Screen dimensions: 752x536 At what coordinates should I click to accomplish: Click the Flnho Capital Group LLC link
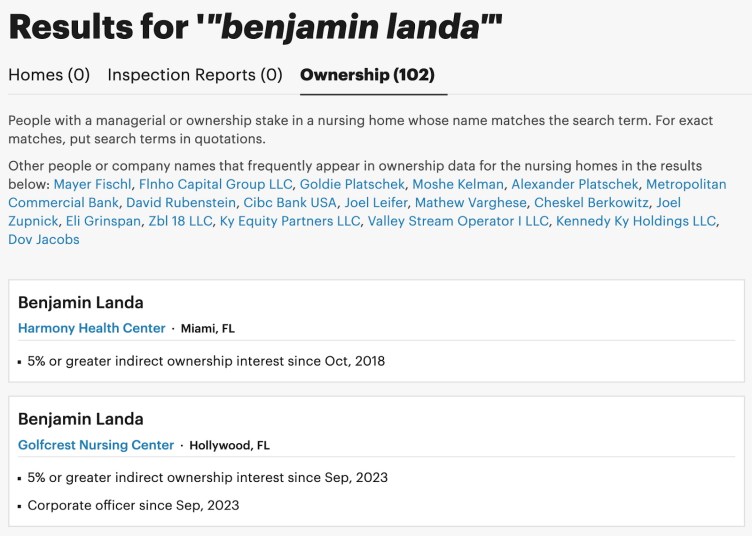click(x=216, y=184)
